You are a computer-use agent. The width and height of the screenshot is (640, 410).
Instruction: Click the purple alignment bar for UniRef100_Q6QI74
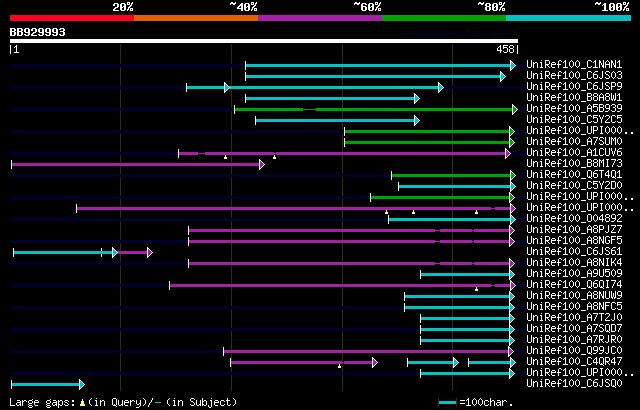[340, 286]
